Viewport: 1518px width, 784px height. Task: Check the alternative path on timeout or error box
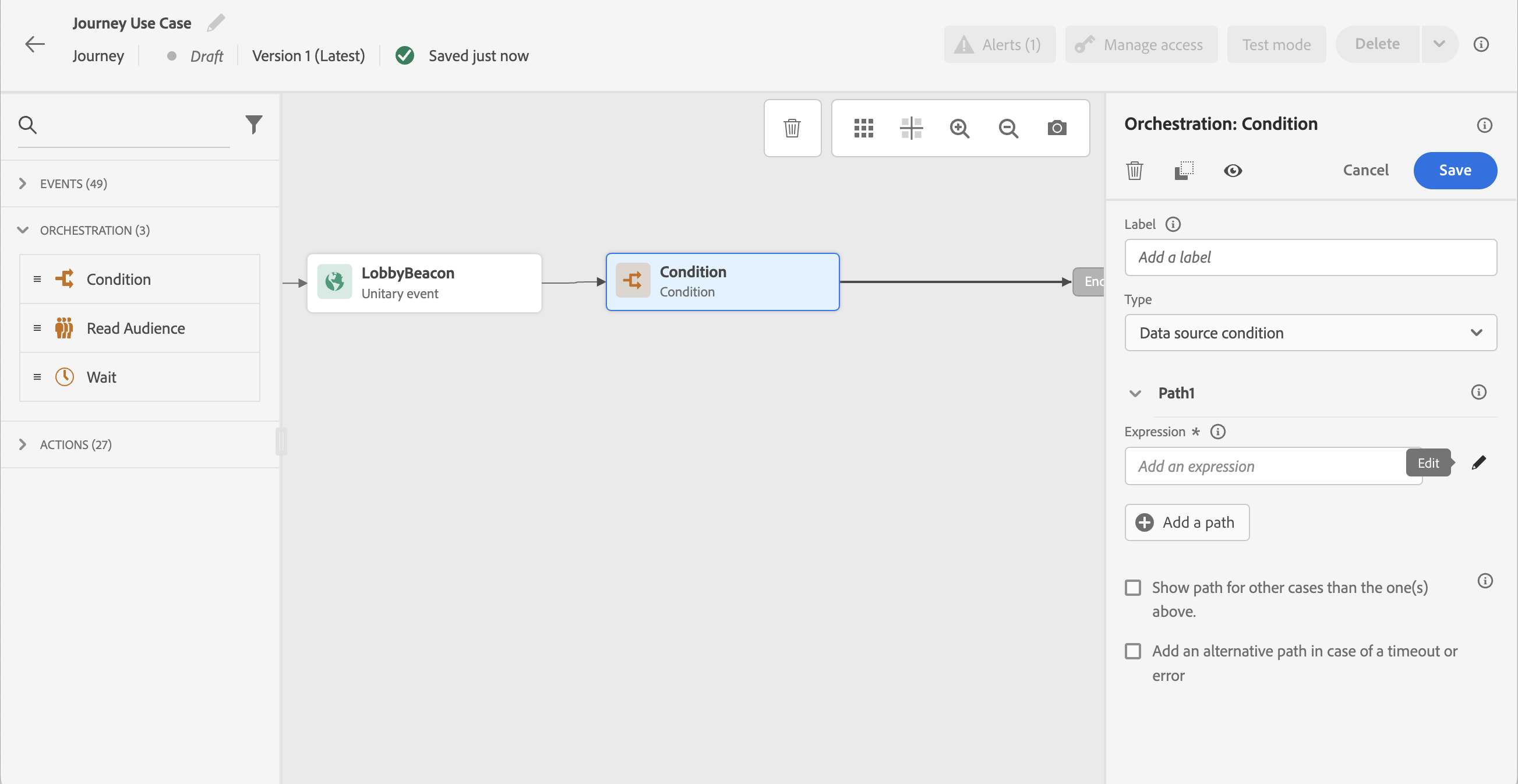tap(1132, 651)
